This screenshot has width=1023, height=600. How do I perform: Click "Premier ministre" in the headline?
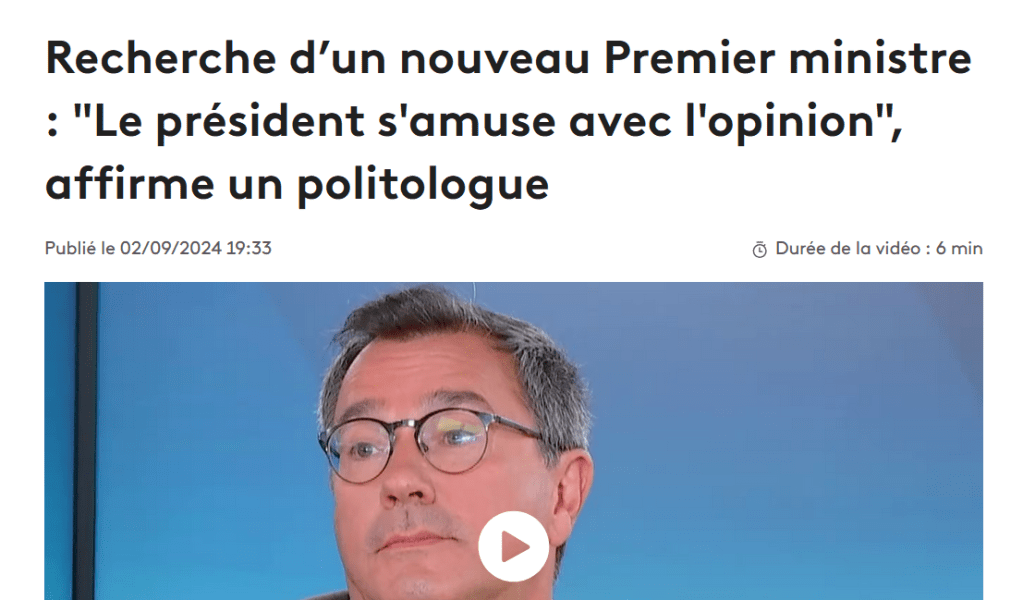pyautogui.click(x=788, y=58)
